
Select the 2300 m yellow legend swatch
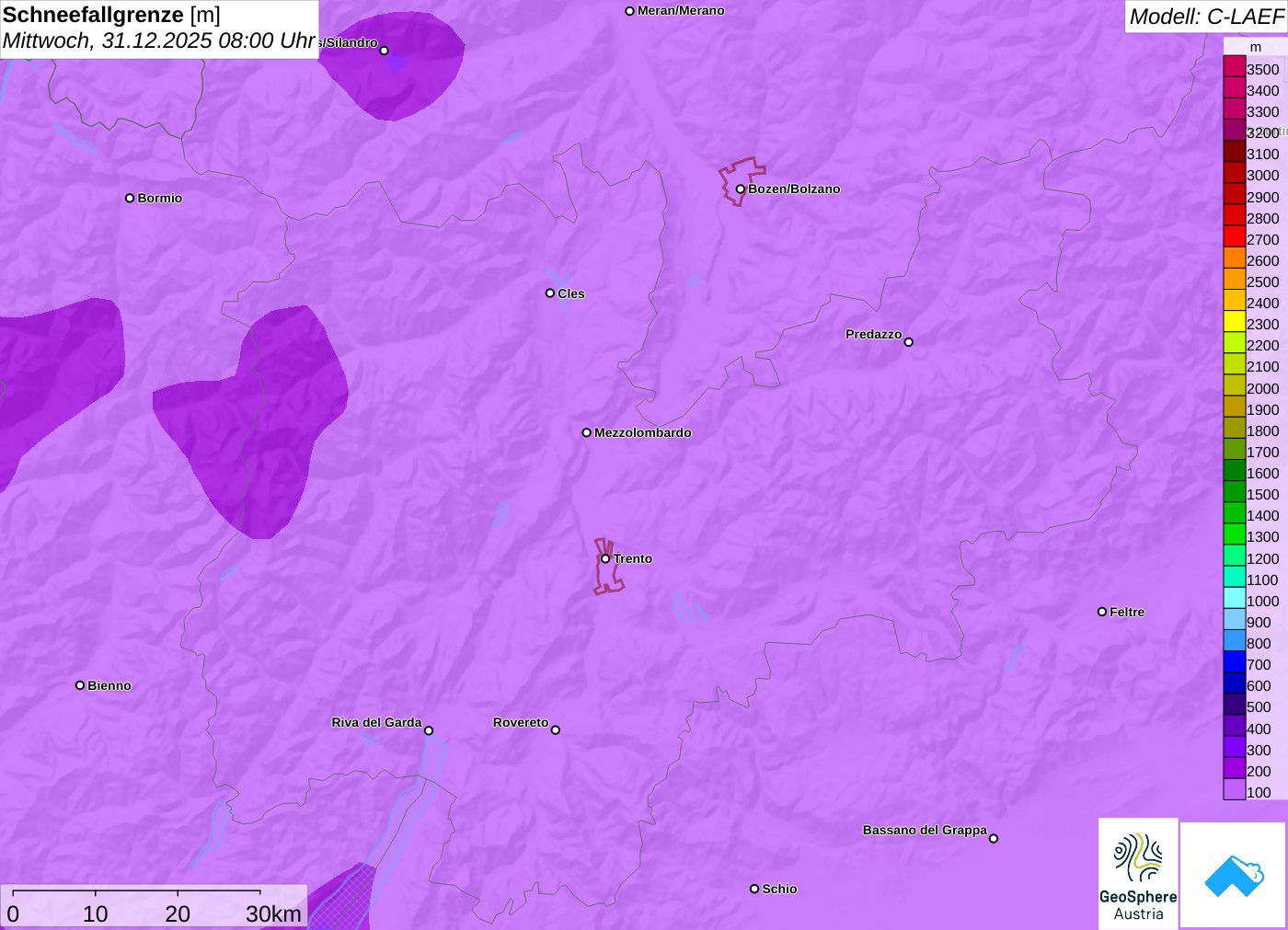coord(1235,322)
